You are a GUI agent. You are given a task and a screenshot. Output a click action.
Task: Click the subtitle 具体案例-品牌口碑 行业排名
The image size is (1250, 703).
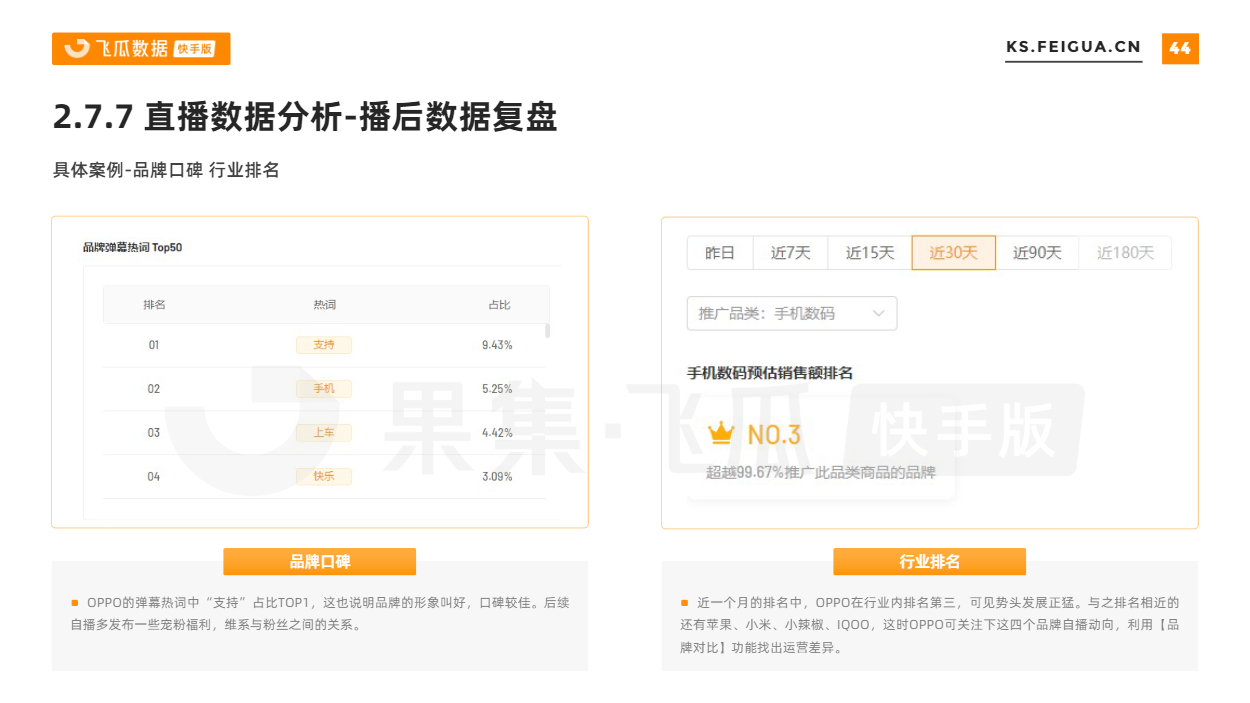(x=166, y=170)
